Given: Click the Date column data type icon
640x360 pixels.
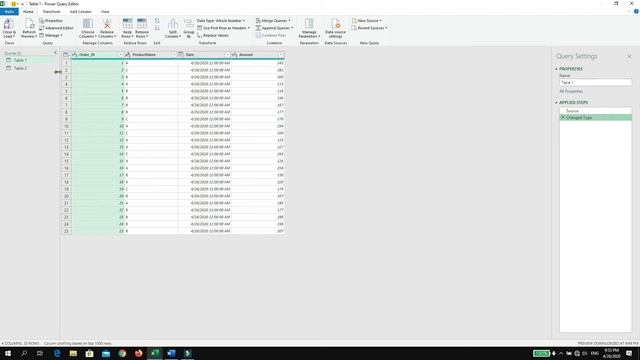Looking at the screenshot, I should pos(181,54).
